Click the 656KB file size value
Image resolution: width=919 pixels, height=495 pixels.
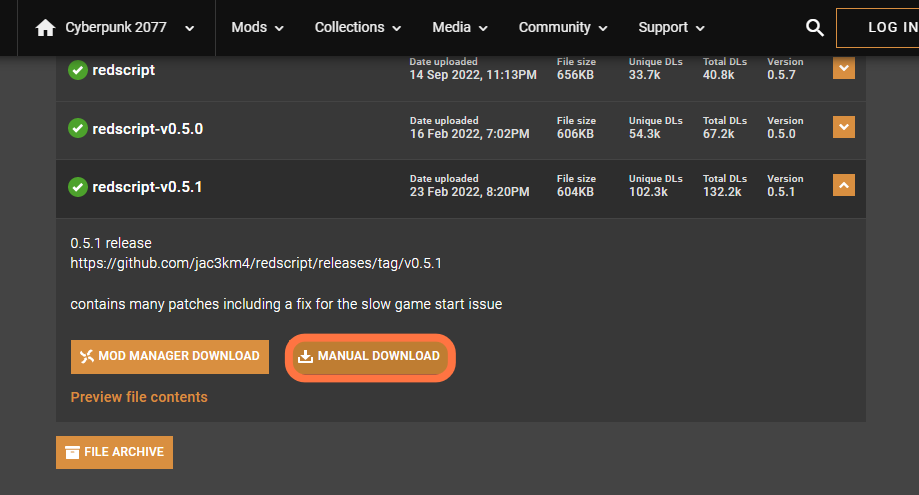tap(575, 75)
